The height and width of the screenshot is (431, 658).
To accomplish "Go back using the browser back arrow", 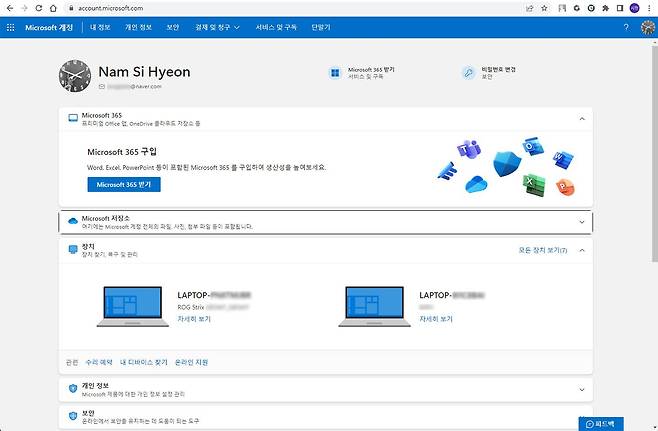I will click(10, 8).
